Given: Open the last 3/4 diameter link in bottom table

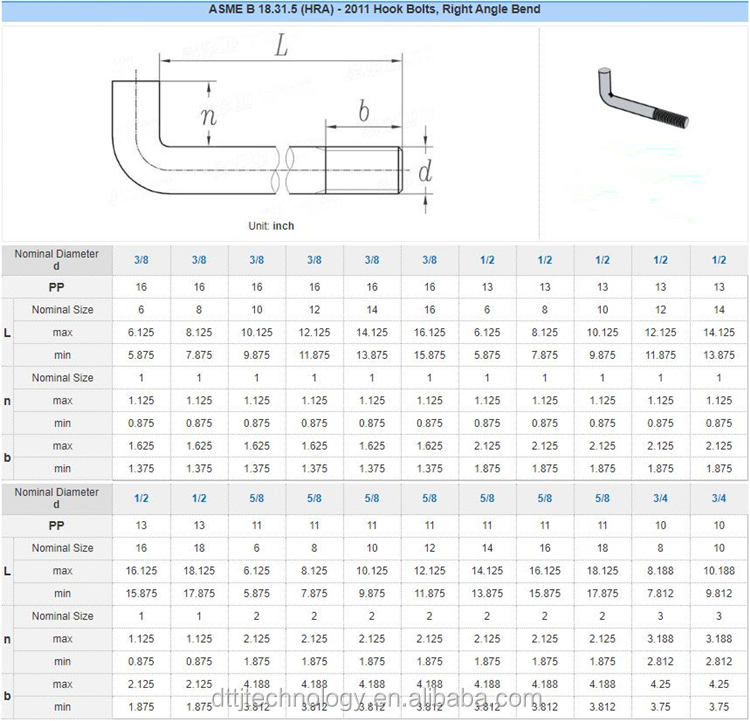Looking at the screenshot, I should (719, 498).
